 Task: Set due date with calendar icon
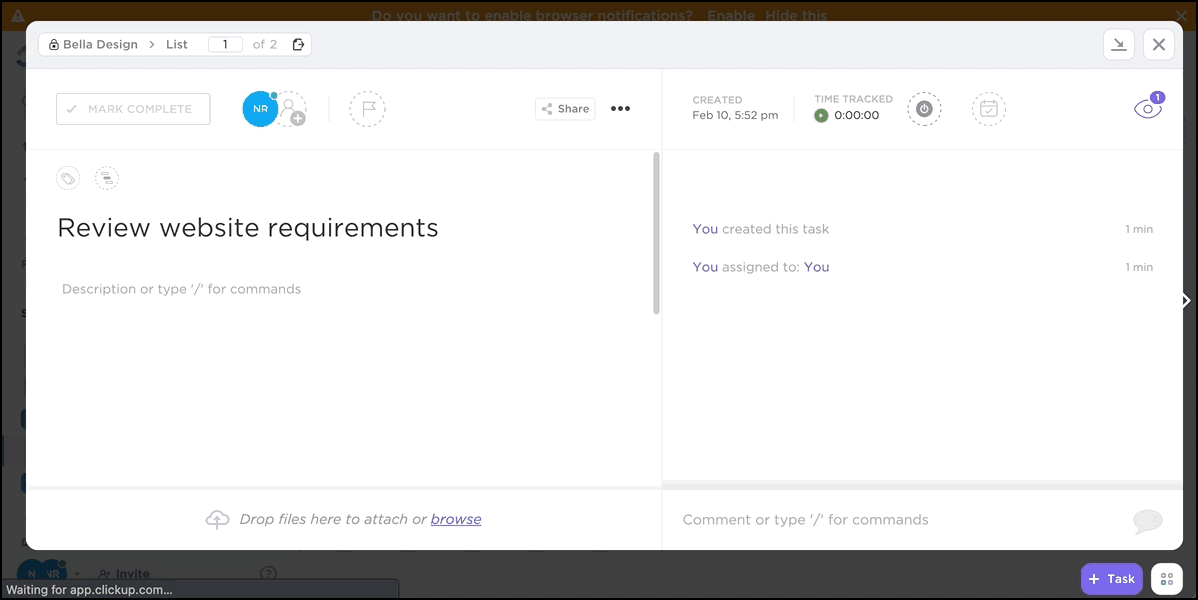[988, 109]
